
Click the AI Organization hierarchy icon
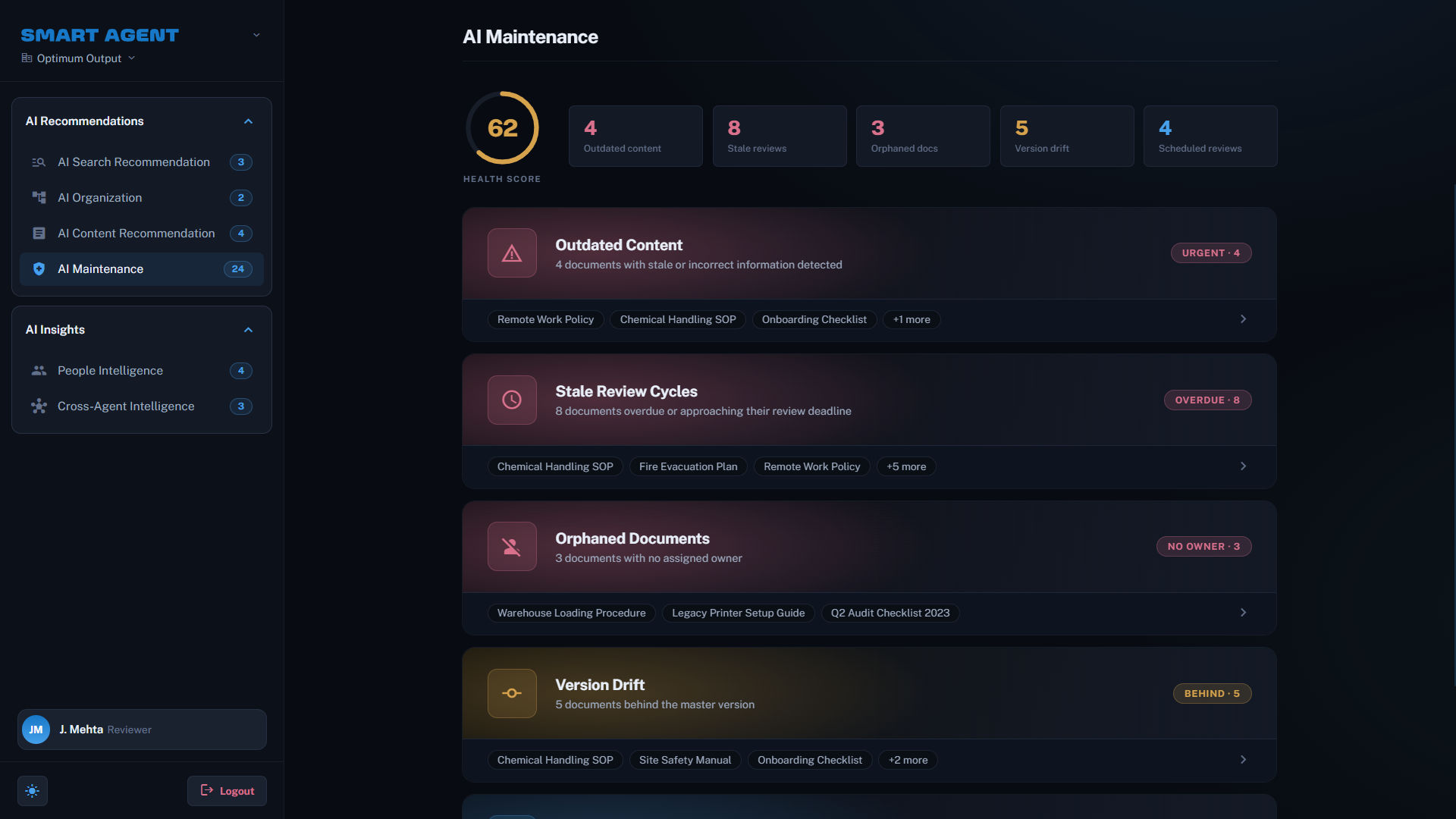coord(39,198)
